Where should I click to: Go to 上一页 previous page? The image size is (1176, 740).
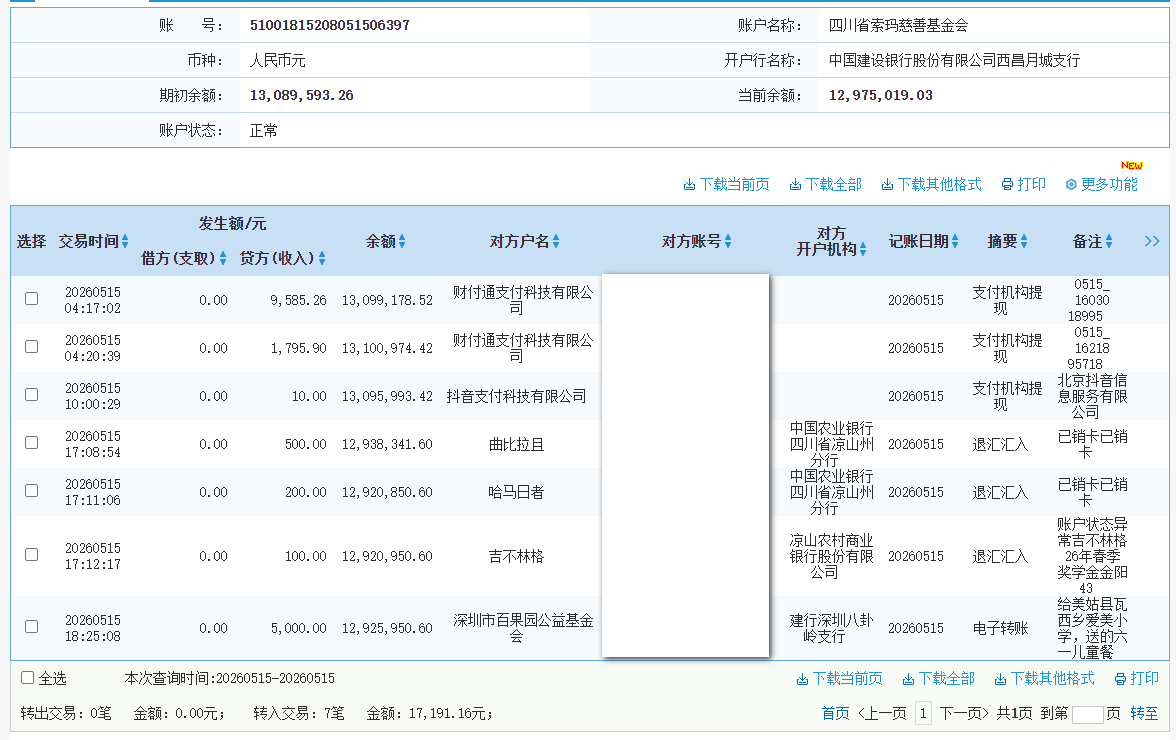coord(882,713)
